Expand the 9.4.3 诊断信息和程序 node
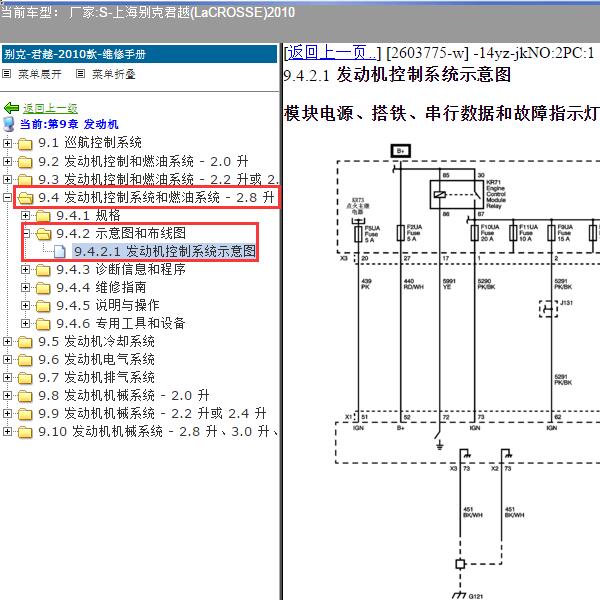Image resolution: width=600 pixels, height=600 pixels. (x=25, y=269)
